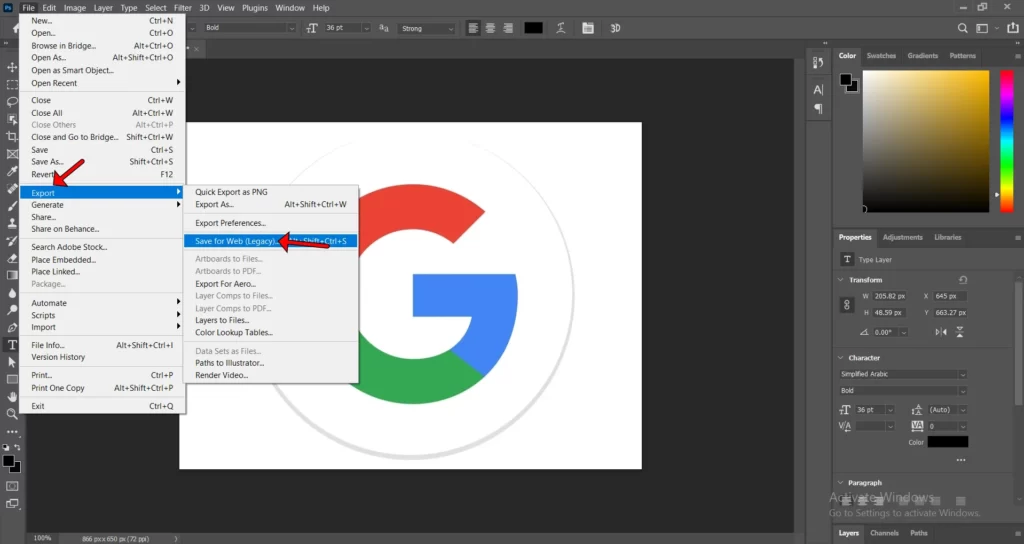Open the rotation angle dropdown
Viewport: 1024px width, 544px height.
[904, 332]
